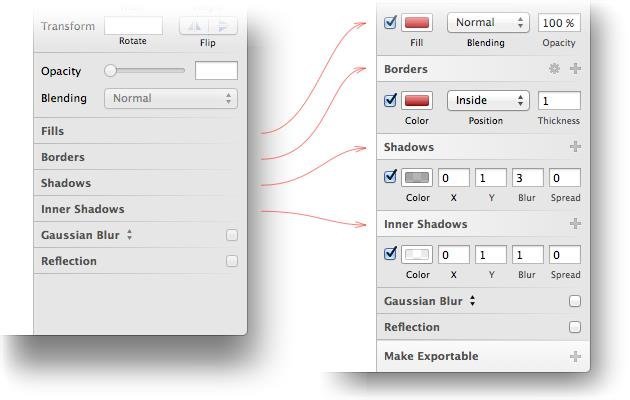This screenshot has height=400, width=630.
Task: Open the Inside border position dropdown
Action: coord(488,100)
